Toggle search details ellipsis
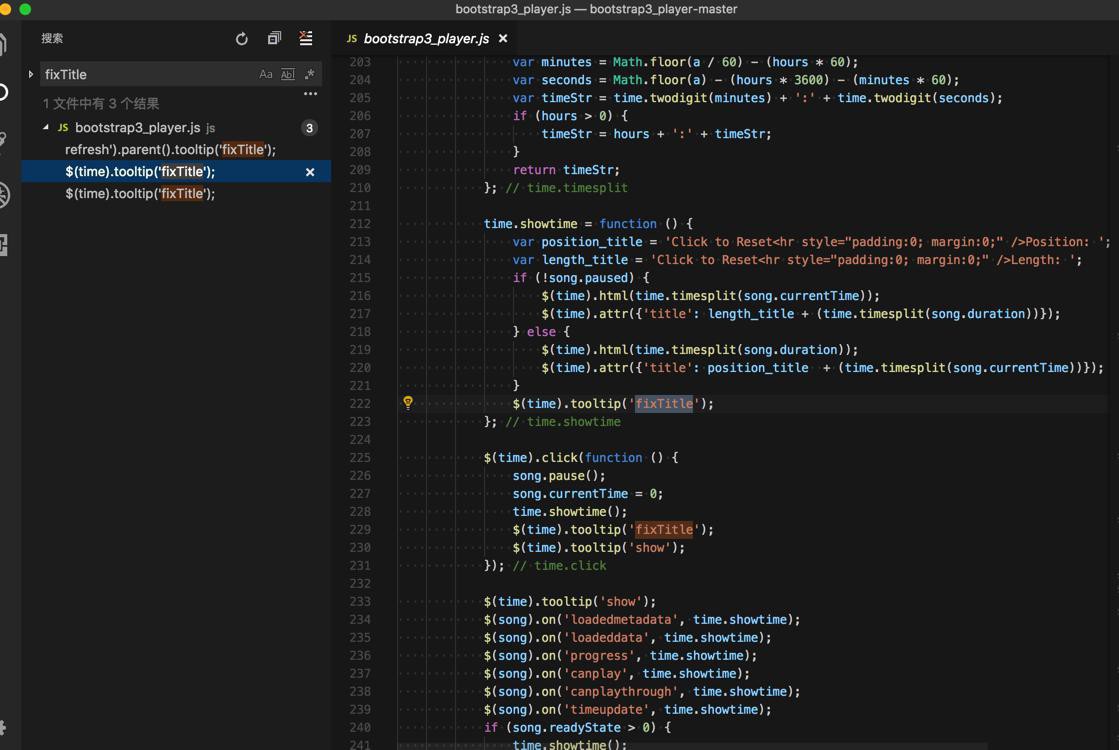Image resolution: width=1119 pixels, height=750 pixels. (310, 94)
